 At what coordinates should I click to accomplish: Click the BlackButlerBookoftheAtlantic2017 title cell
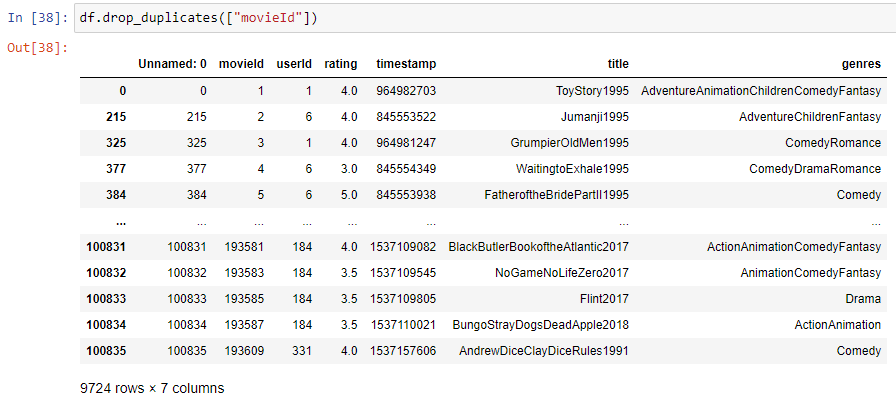[538, 247]
